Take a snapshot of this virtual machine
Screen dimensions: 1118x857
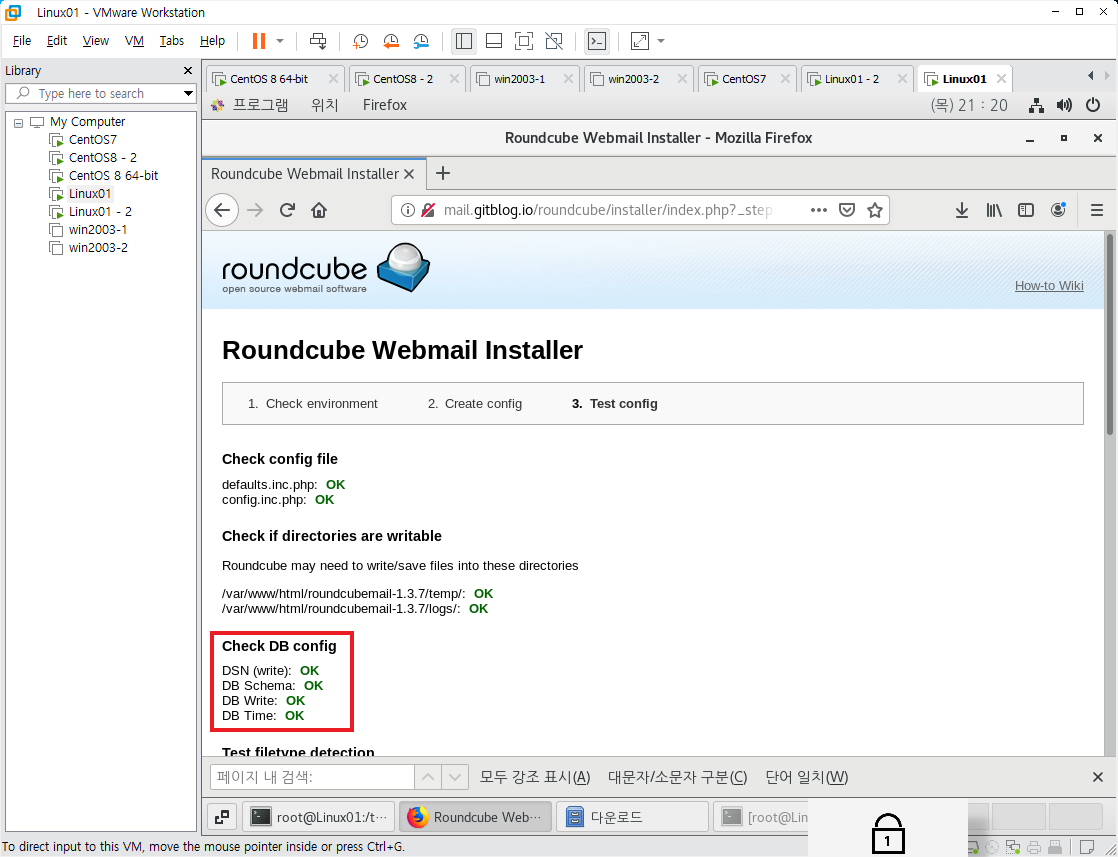[x=361, y=41]
